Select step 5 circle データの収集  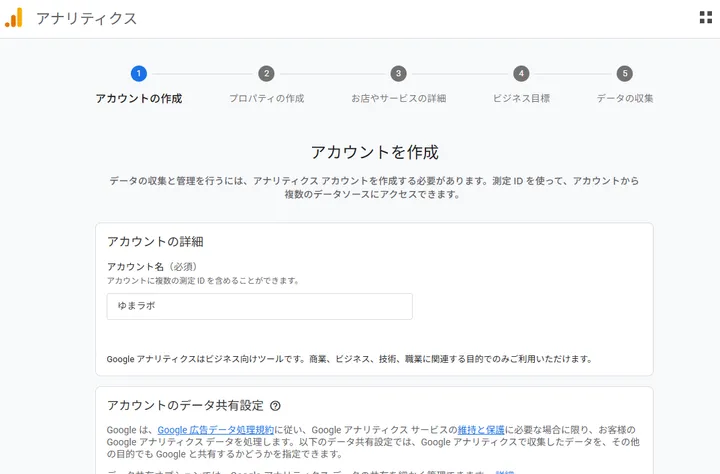(624, 73)
